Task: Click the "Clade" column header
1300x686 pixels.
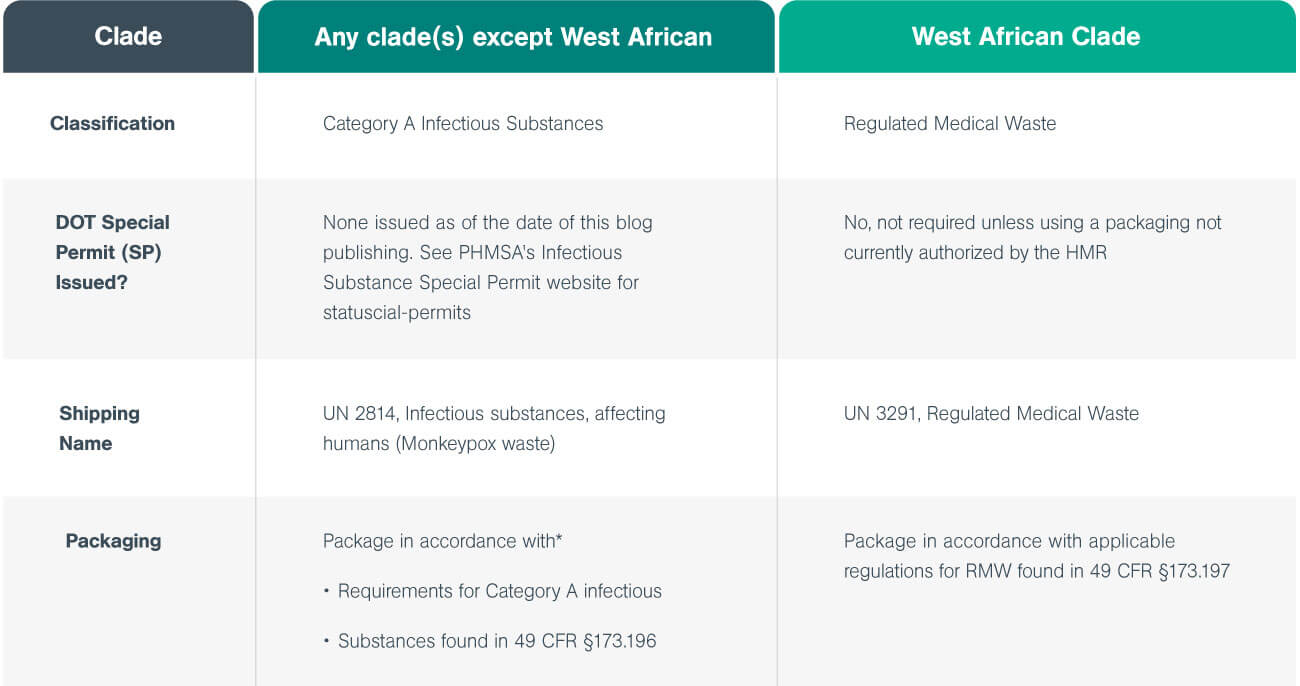Action: (128, 37)
